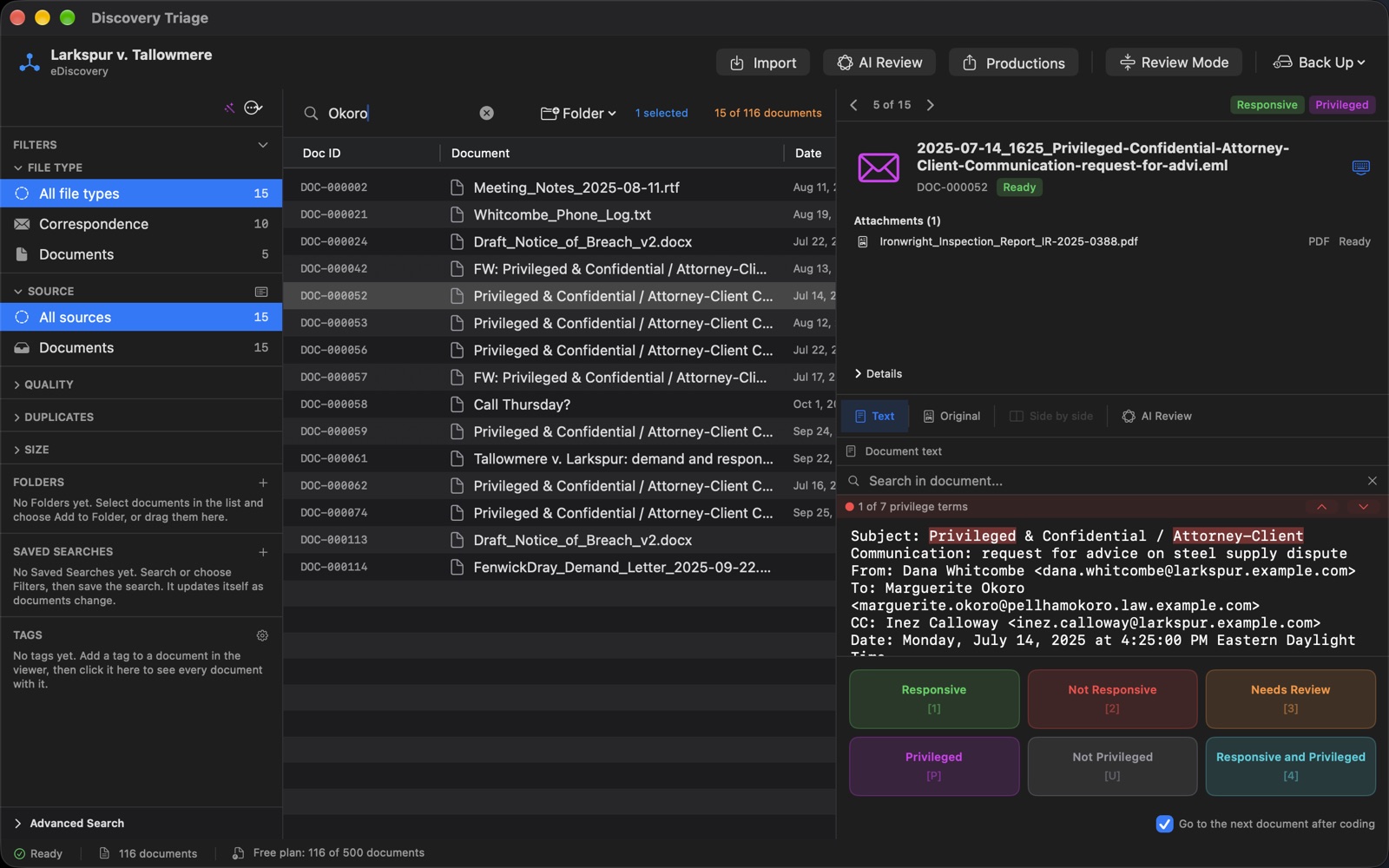
Task: Clear the Okoro search query
Action: tap(486, 113)
